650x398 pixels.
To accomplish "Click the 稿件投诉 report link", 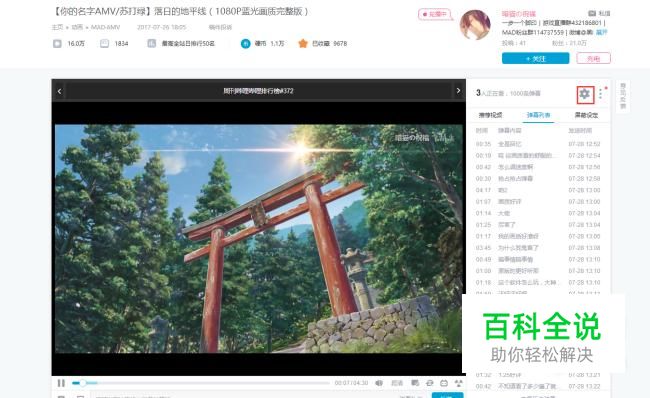I will pos(220,27).
